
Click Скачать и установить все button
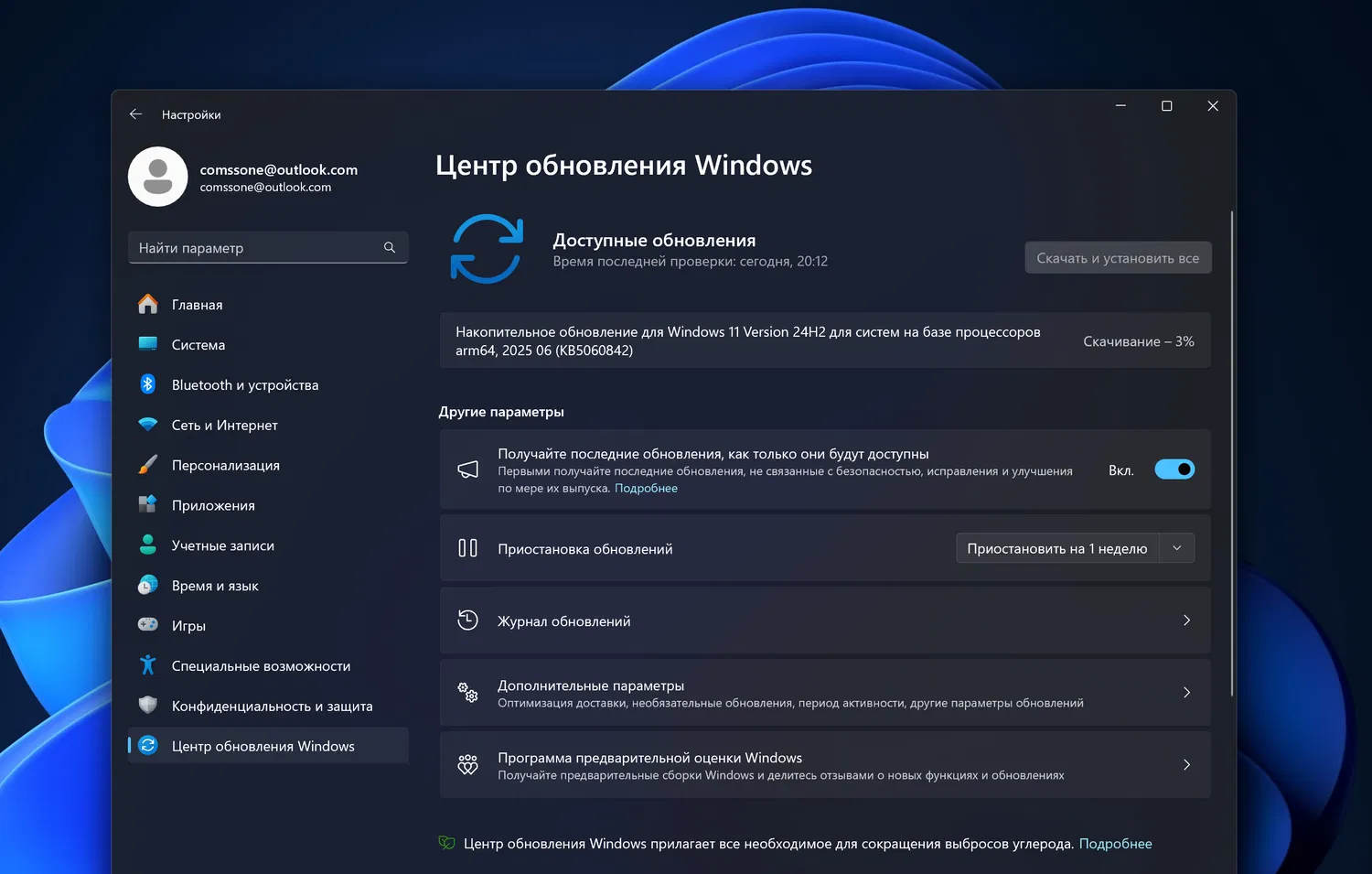(1118, 258)
